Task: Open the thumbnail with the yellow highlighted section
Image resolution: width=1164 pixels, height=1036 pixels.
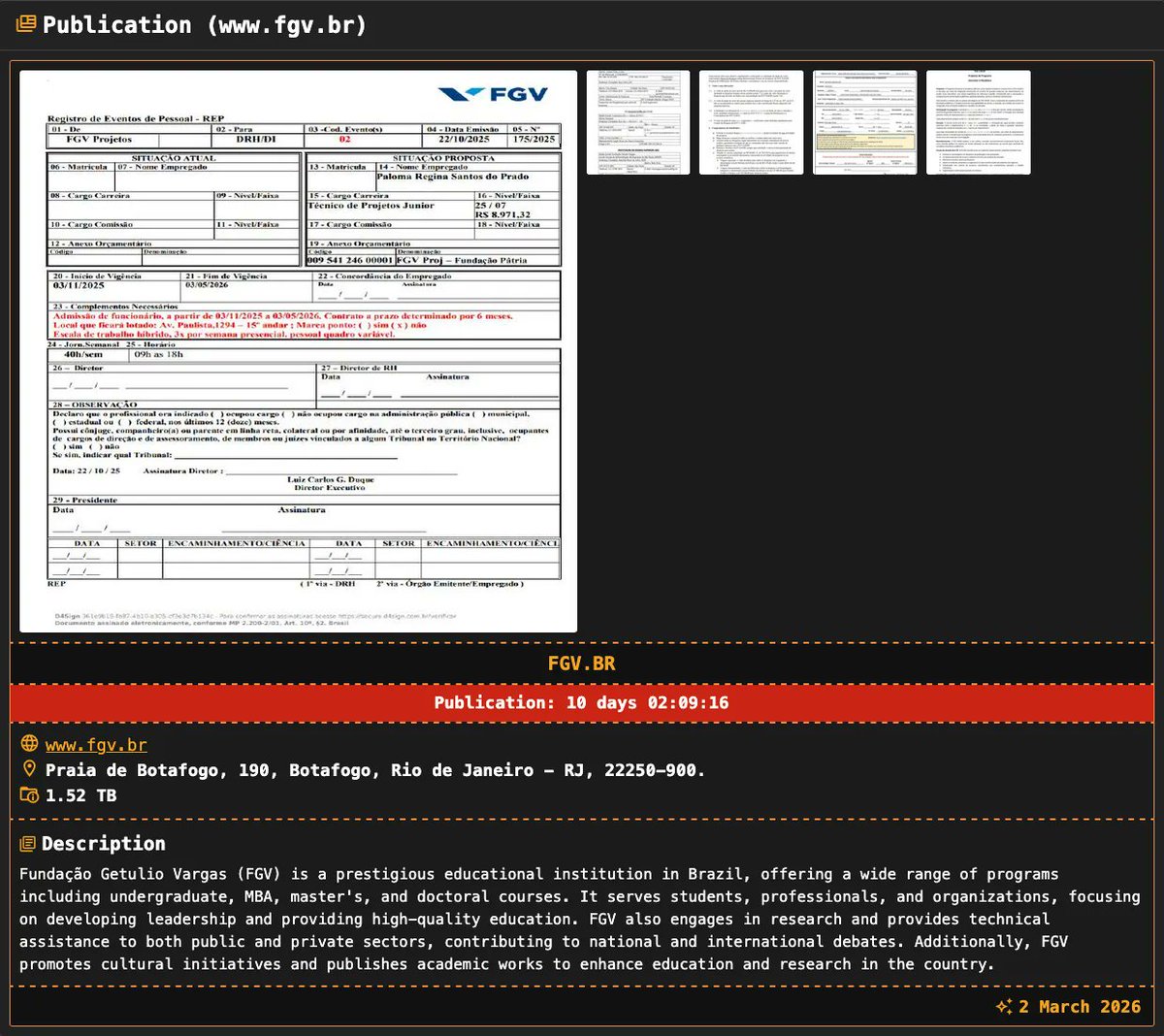Action: pos(865,119)
